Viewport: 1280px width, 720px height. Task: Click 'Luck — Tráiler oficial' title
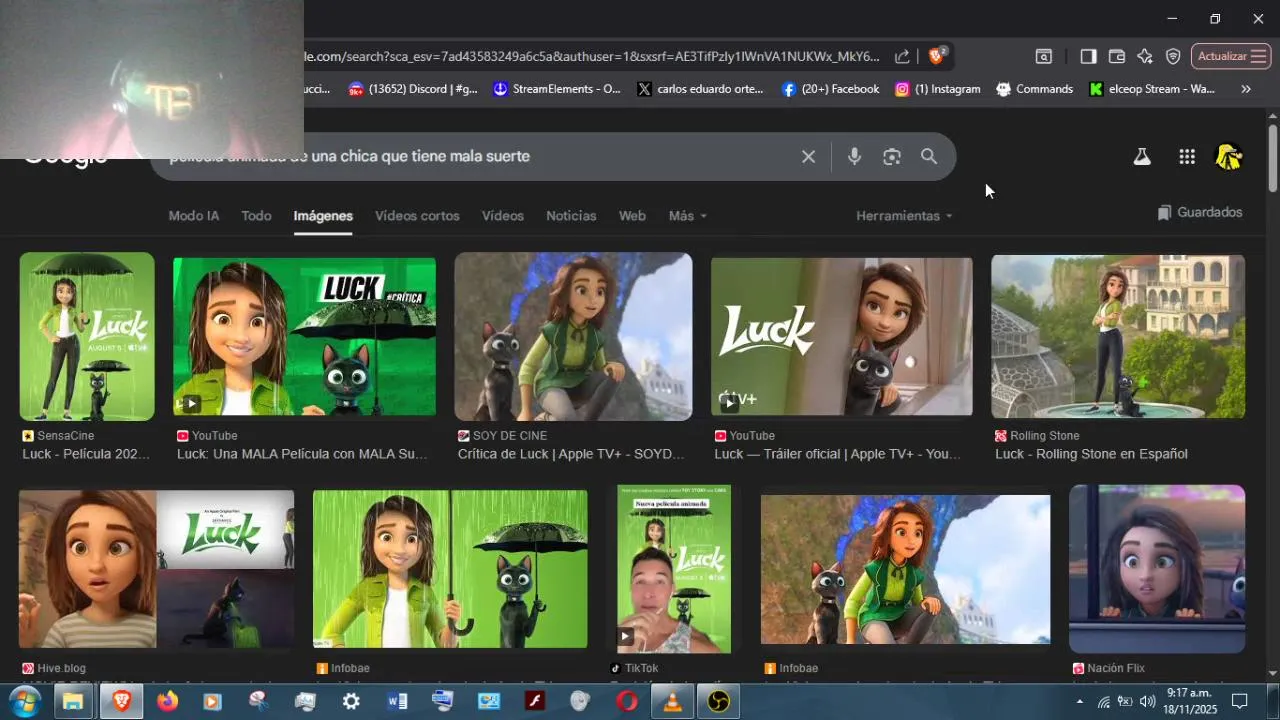838,454
